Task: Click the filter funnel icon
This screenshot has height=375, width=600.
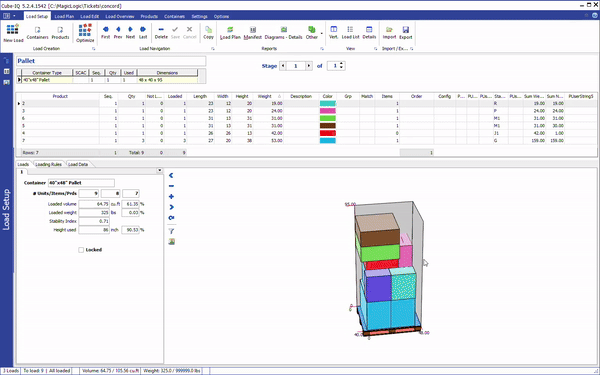Action: coord(171,231)
